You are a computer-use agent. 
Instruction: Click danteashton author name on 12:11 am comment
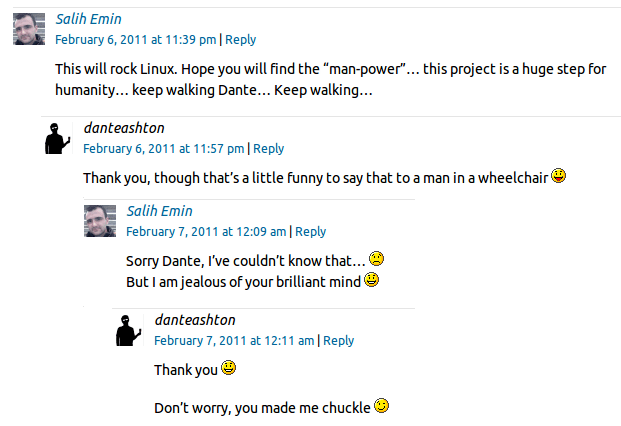(x=195, y=320)
